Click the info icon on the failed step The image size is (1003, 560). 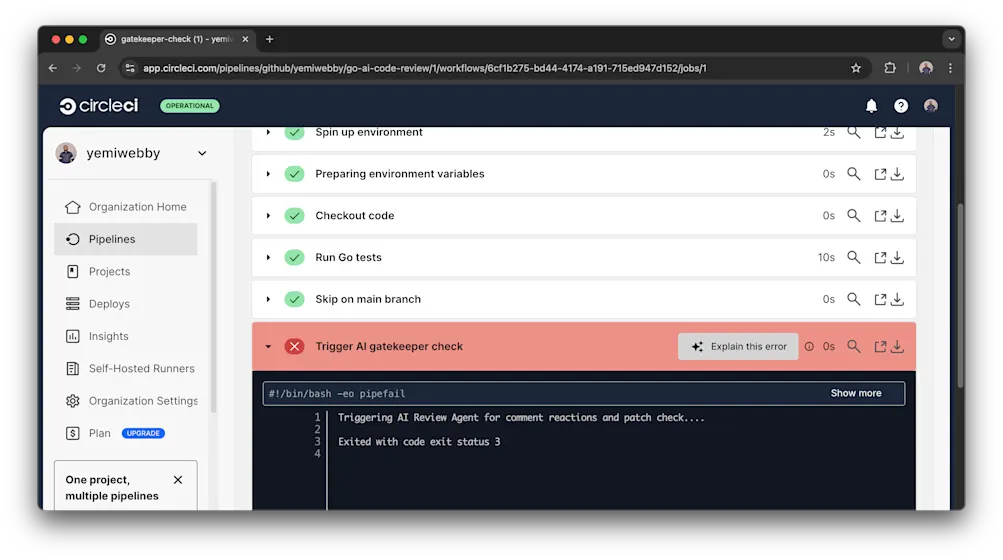tap(809, 346)
